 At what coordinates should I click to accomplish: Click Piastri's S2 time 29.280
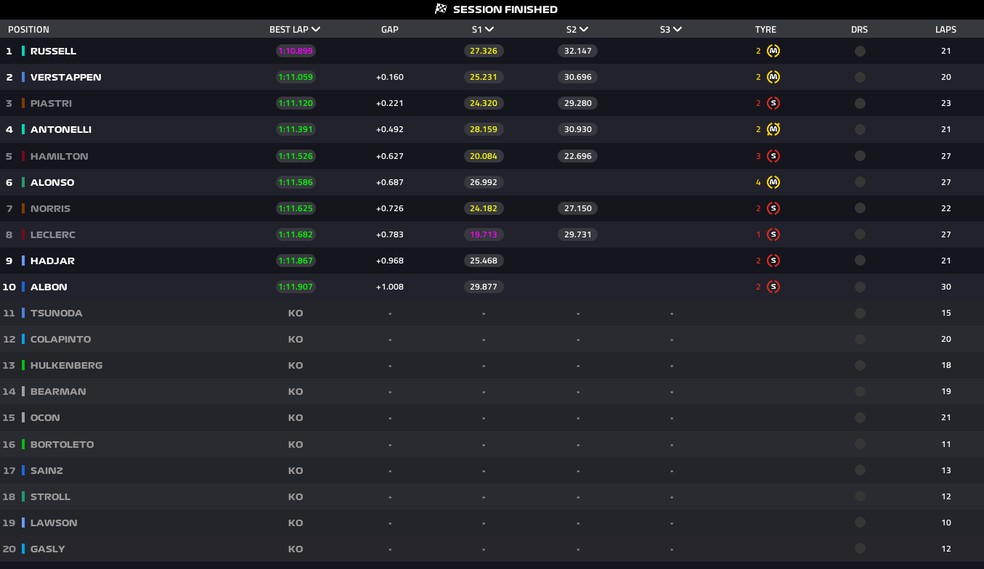[x=577, y=104]
